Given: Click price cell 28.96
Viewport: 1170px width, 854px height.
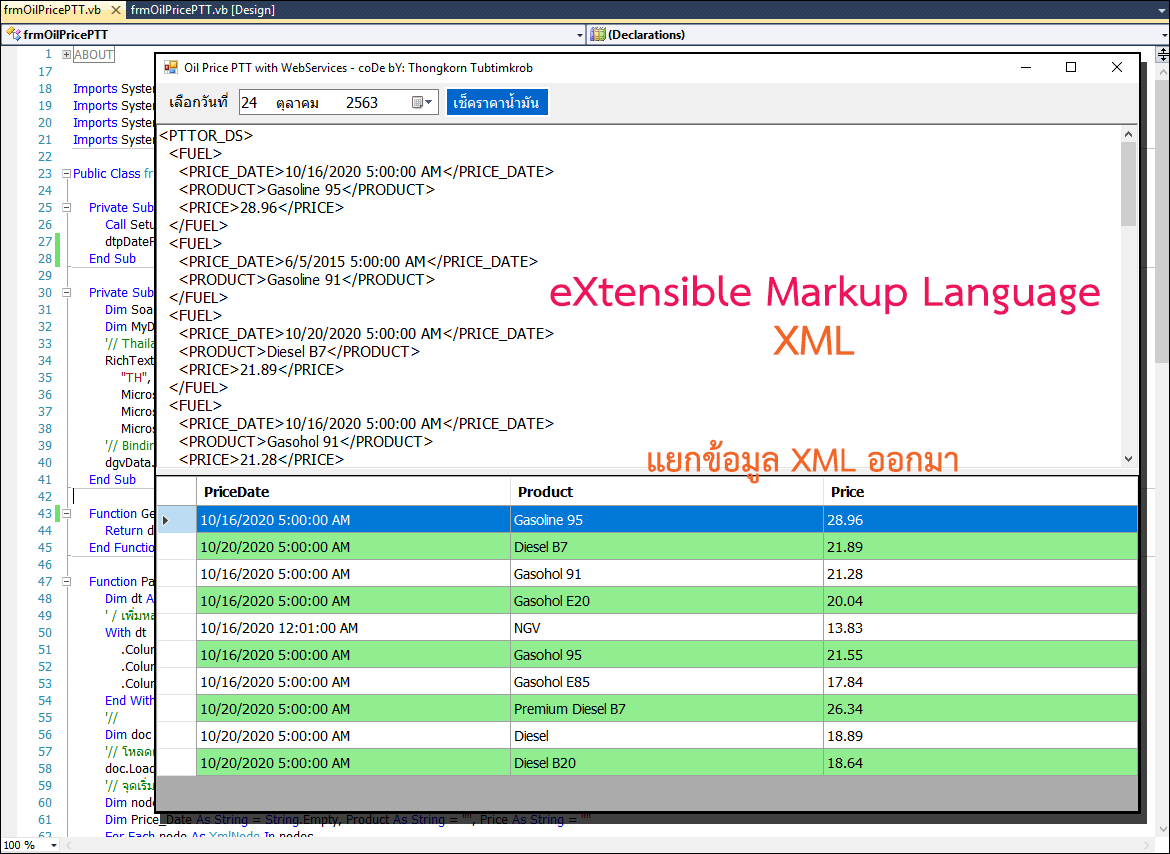Looking at the screenshot, I should pos(980,520).
